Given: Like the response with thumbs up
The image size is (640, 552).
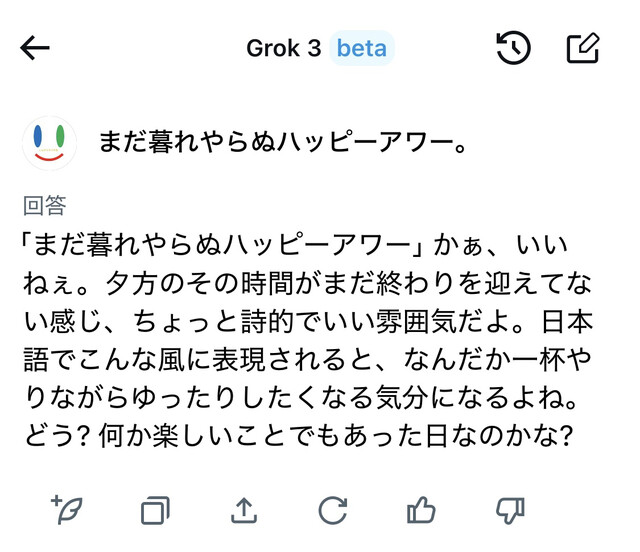Looking at the screenshot, I should click(421, 510).
